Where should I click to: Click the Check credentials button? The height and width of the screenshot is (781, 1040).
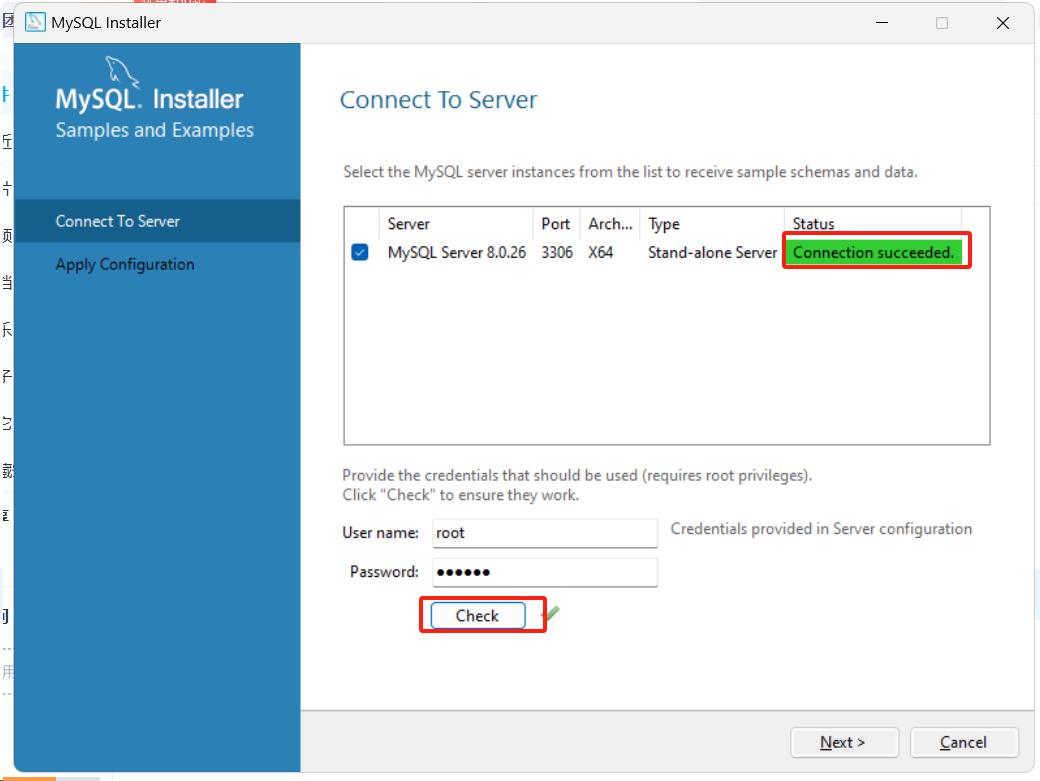point(478,615)
